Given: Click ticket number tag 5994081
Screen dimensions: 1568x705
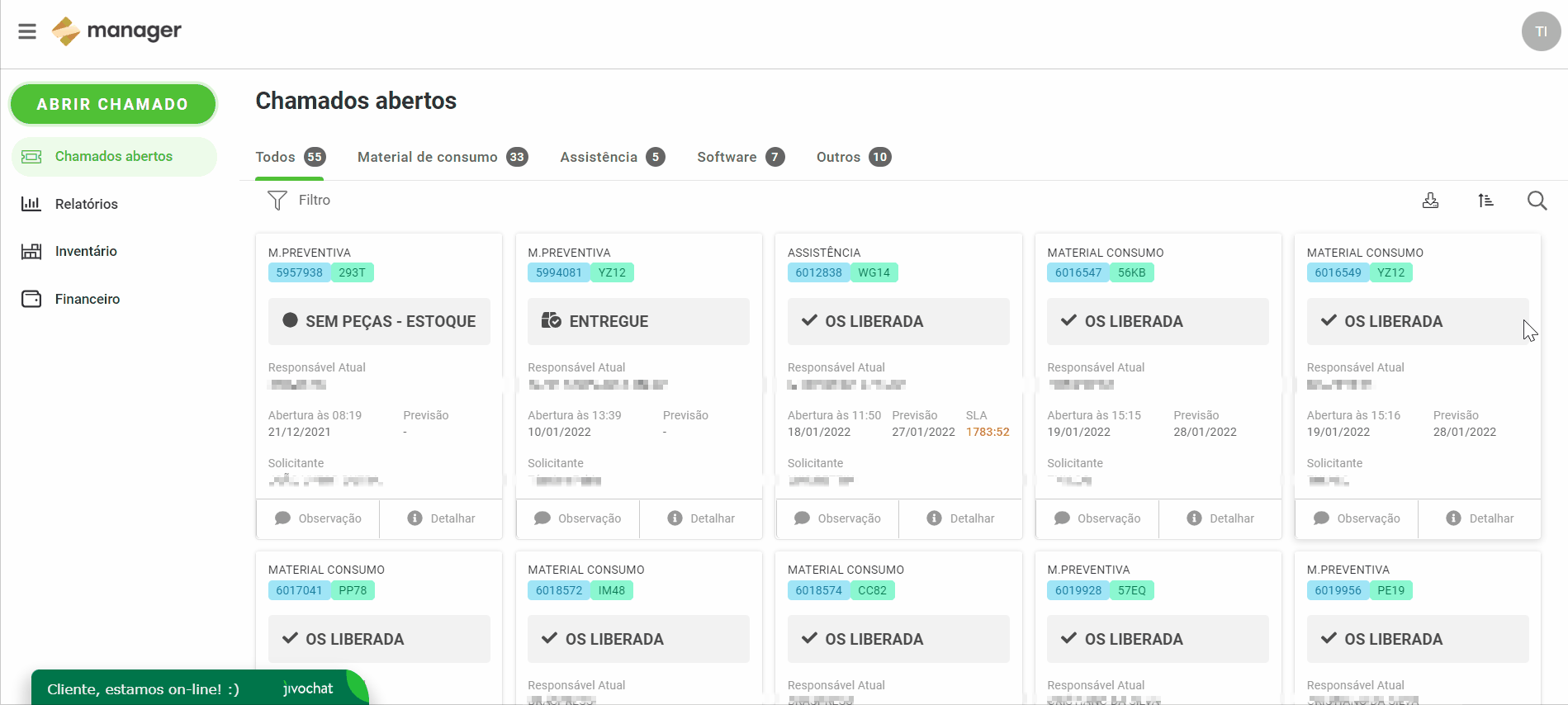Looking at the screenshot, I should point(559,272).
